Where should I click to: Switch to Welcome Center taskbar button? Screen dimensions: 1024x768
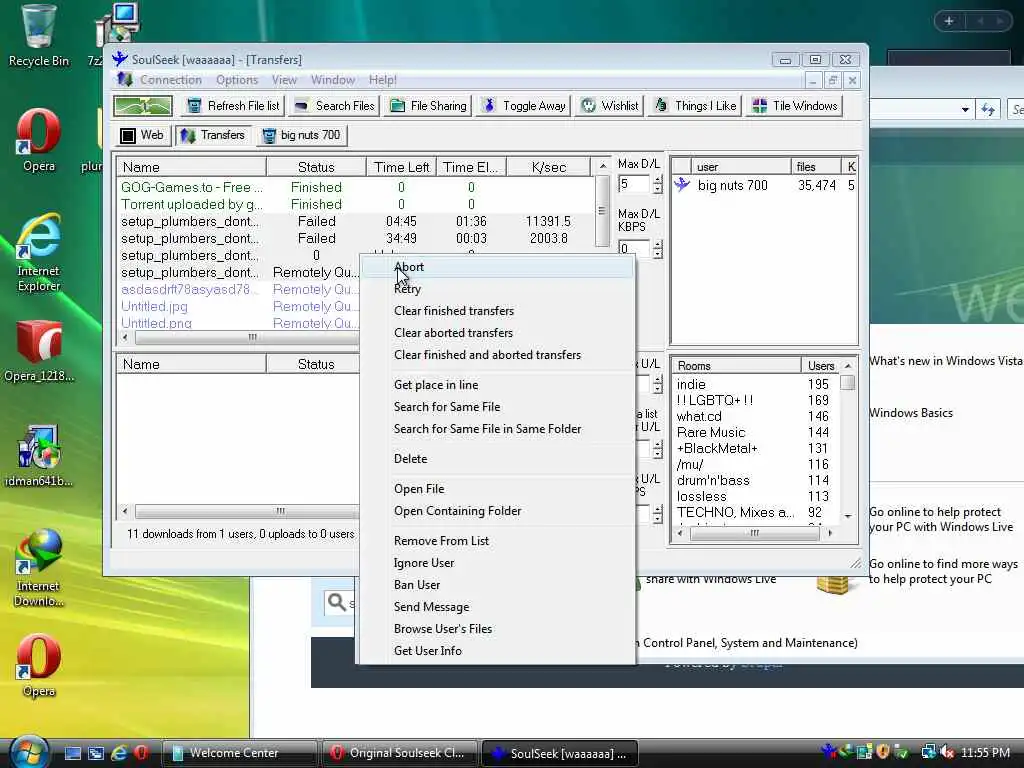pyautogui.click(x=238, y=753)
